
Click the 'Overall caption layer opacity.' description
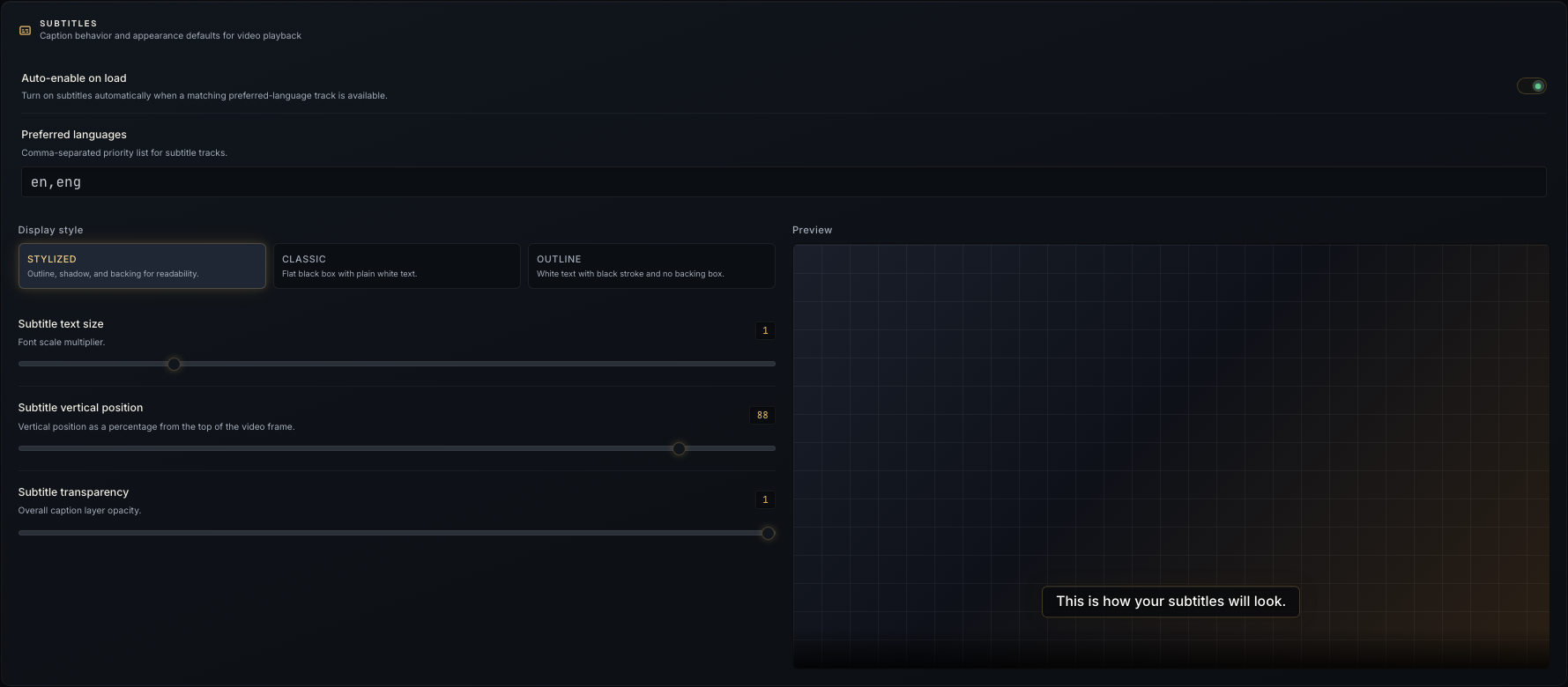pyautogui.click(x=79, y=510)
